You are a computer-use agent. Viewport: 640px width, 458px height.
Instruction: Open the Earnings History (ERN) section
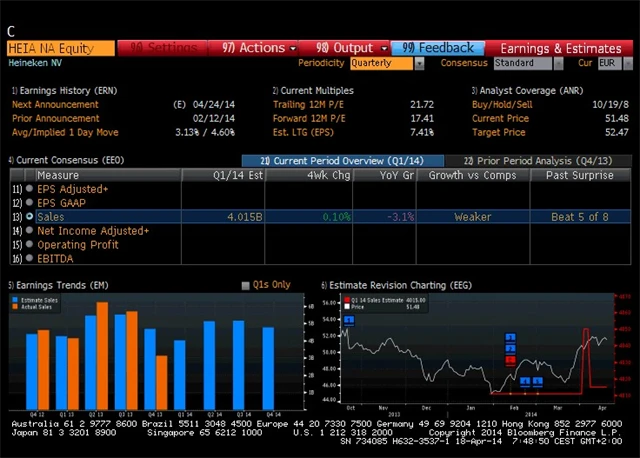[x=58, y=90]
